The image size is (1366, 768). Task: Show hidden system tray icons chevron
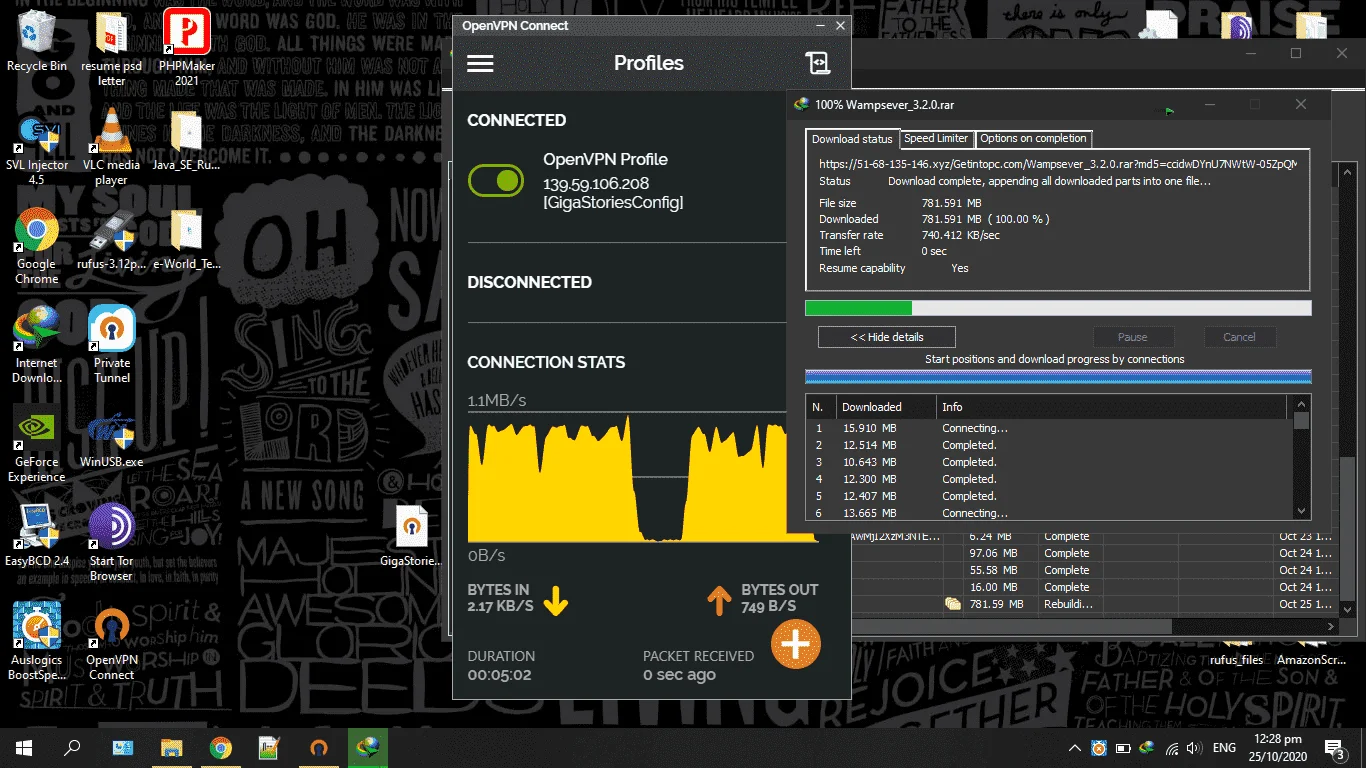[x=1075, y=748]
